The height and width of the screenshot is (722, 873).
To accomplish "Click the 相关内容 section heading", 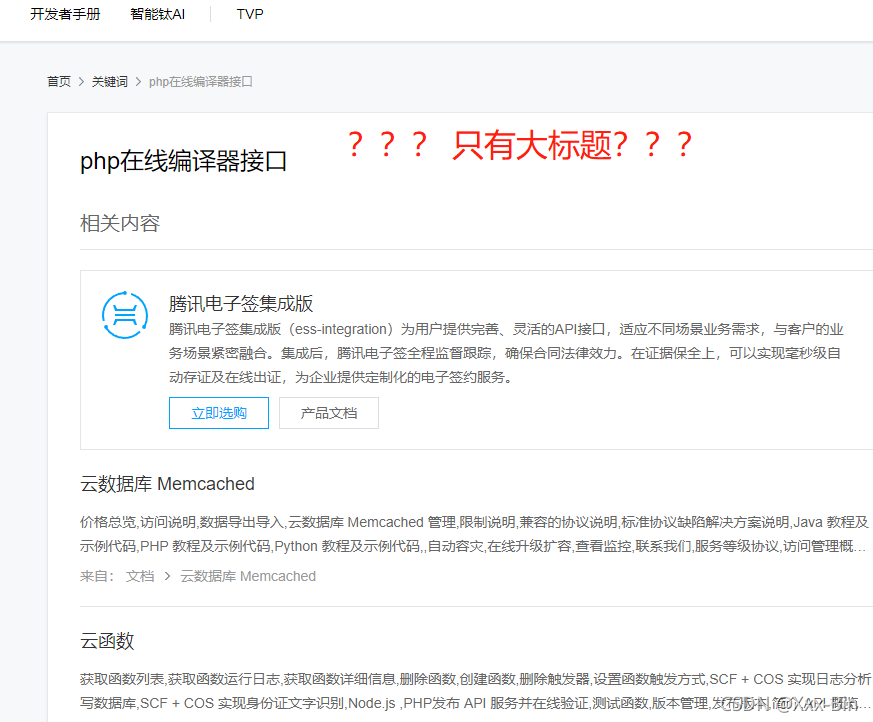I will tap(120, 223).
